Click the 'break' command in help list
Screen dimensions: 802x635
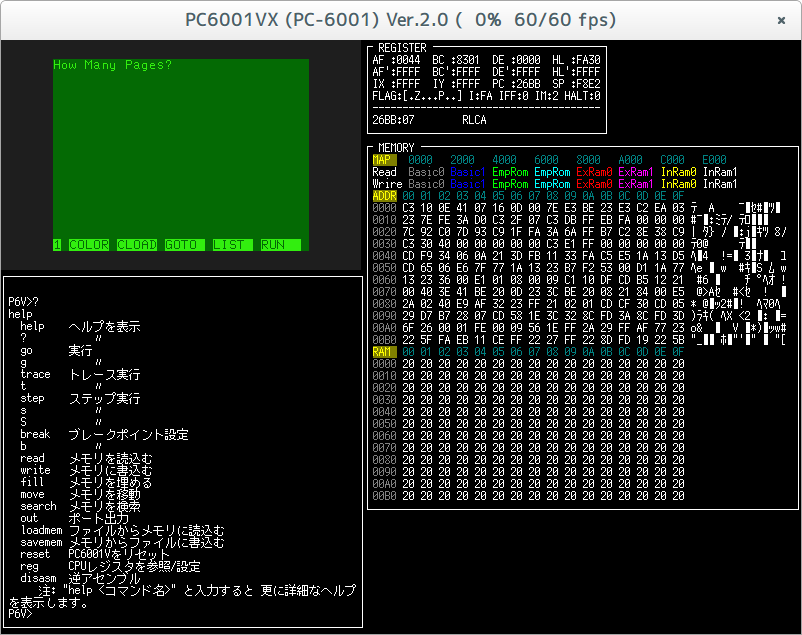pyautogui.click(x=35, y=434)
